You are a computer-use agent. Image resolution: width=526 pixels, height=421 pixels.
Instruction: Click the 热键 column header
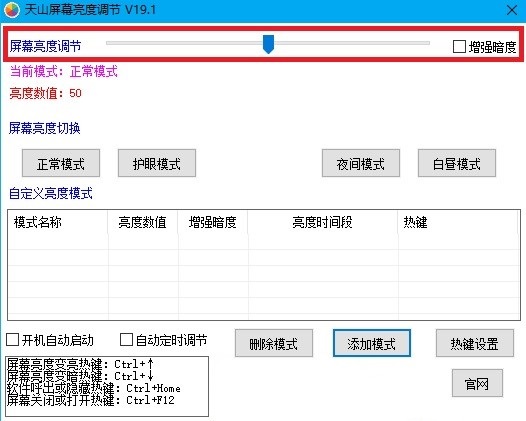459,222
